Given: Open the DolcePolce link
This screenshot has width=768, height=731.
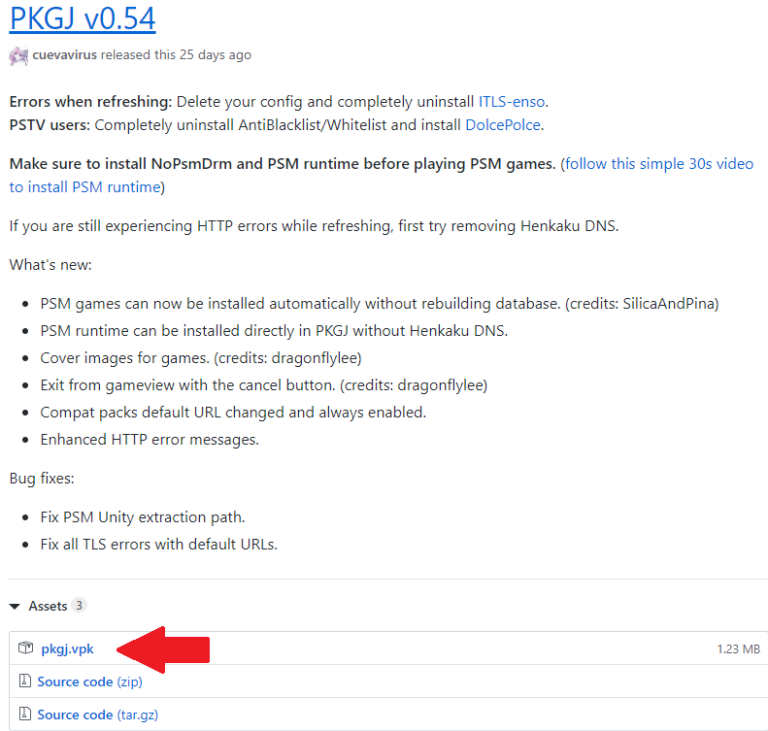Looking at the screenshot, I should [x=503, y=125].
